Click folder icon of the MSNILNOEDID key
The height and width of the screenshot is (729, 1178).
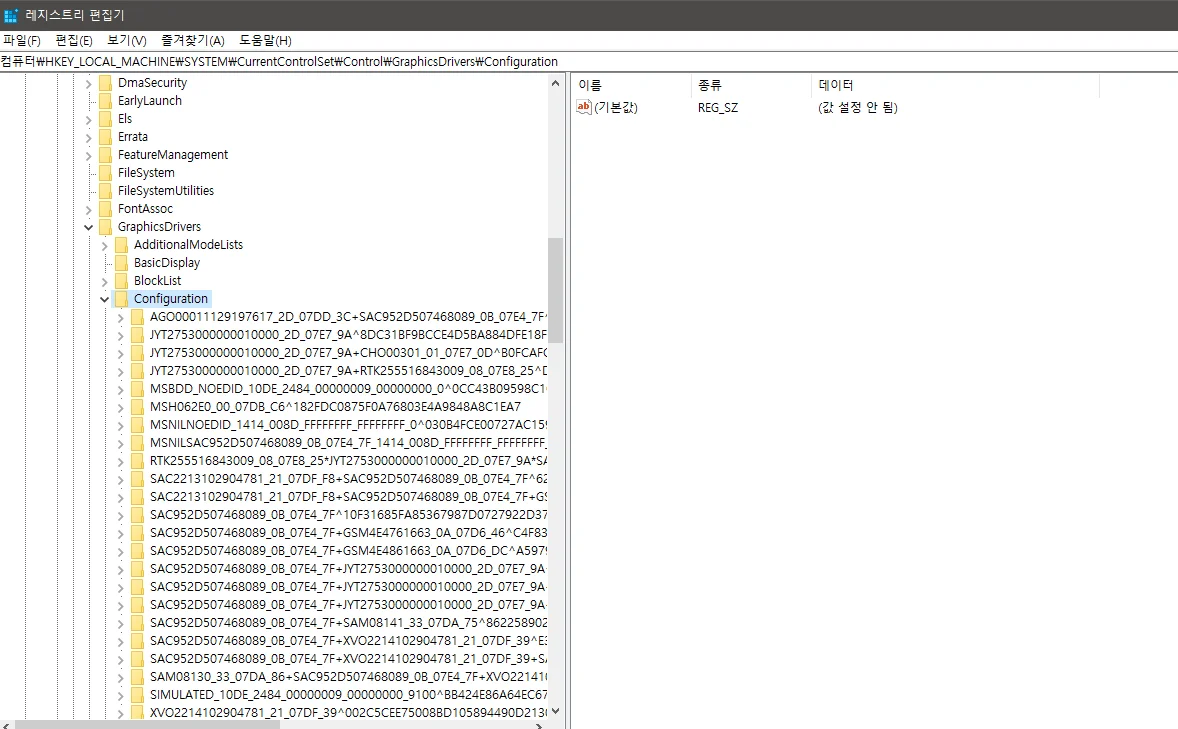(137, 425)
